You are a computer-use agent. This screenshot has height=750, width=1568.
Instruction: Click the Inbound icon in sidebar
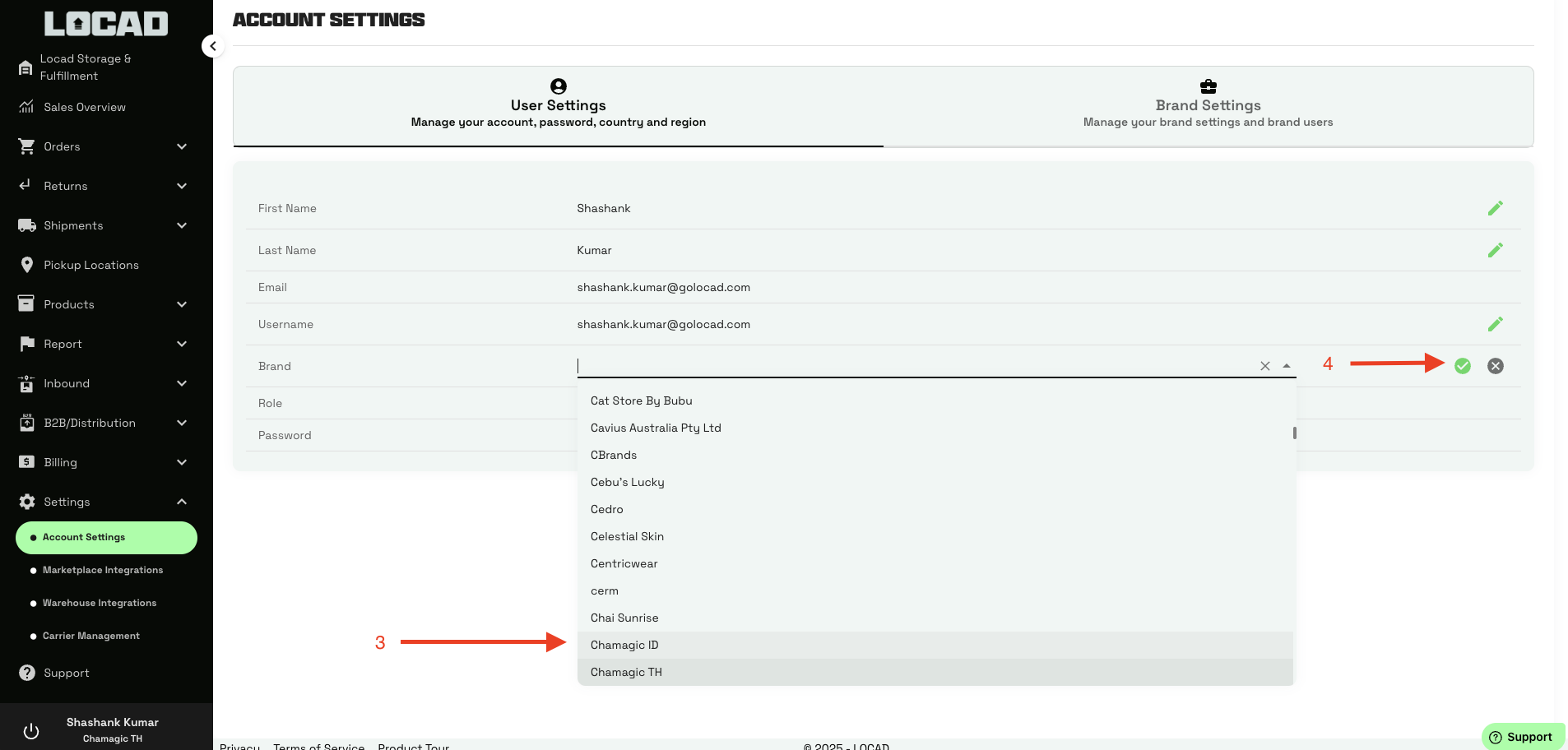pyautogui.click(x=26, y=383)
